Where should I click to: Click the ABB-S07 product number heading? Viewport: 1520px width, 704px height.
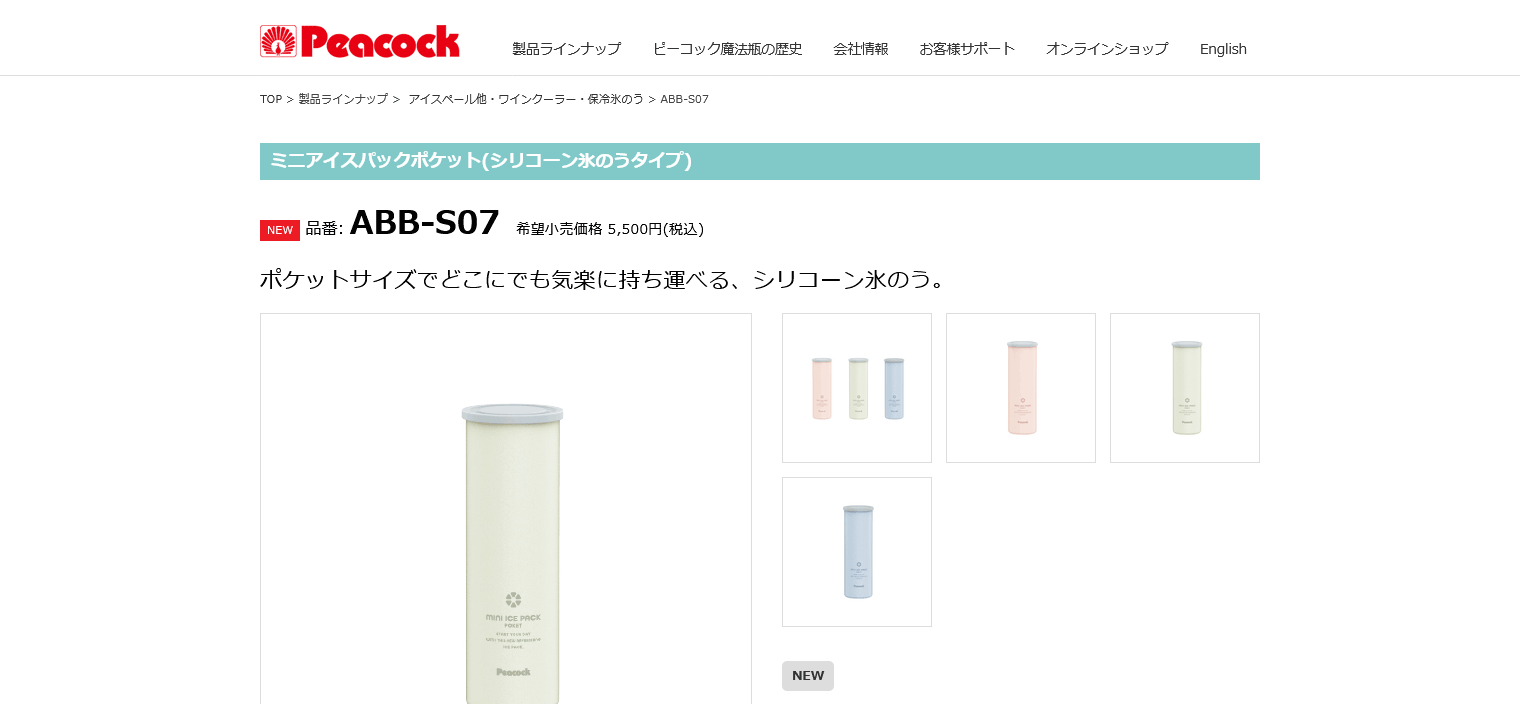point(424,222)
